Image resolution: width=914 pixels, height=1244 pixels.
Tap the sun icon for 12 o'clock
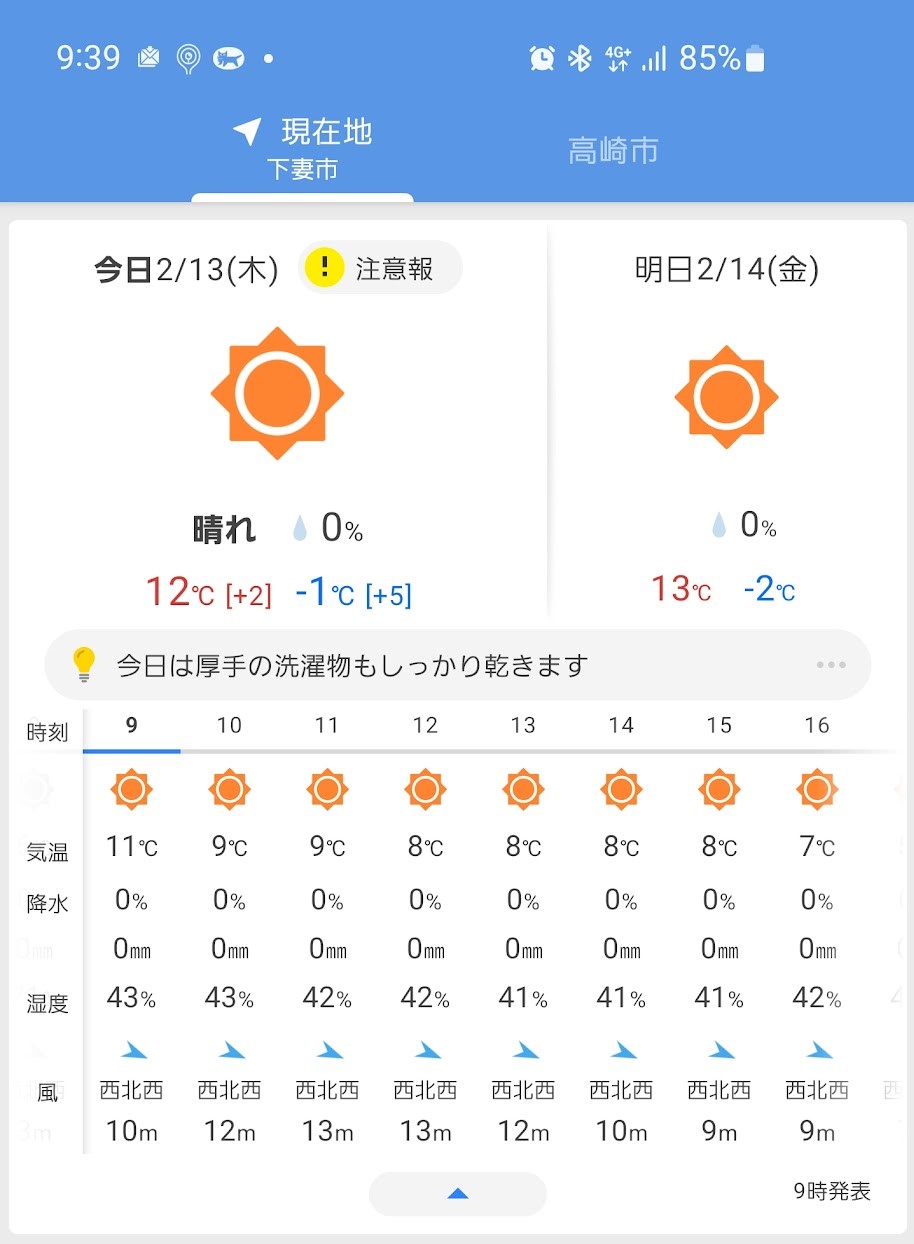(425, 790)
